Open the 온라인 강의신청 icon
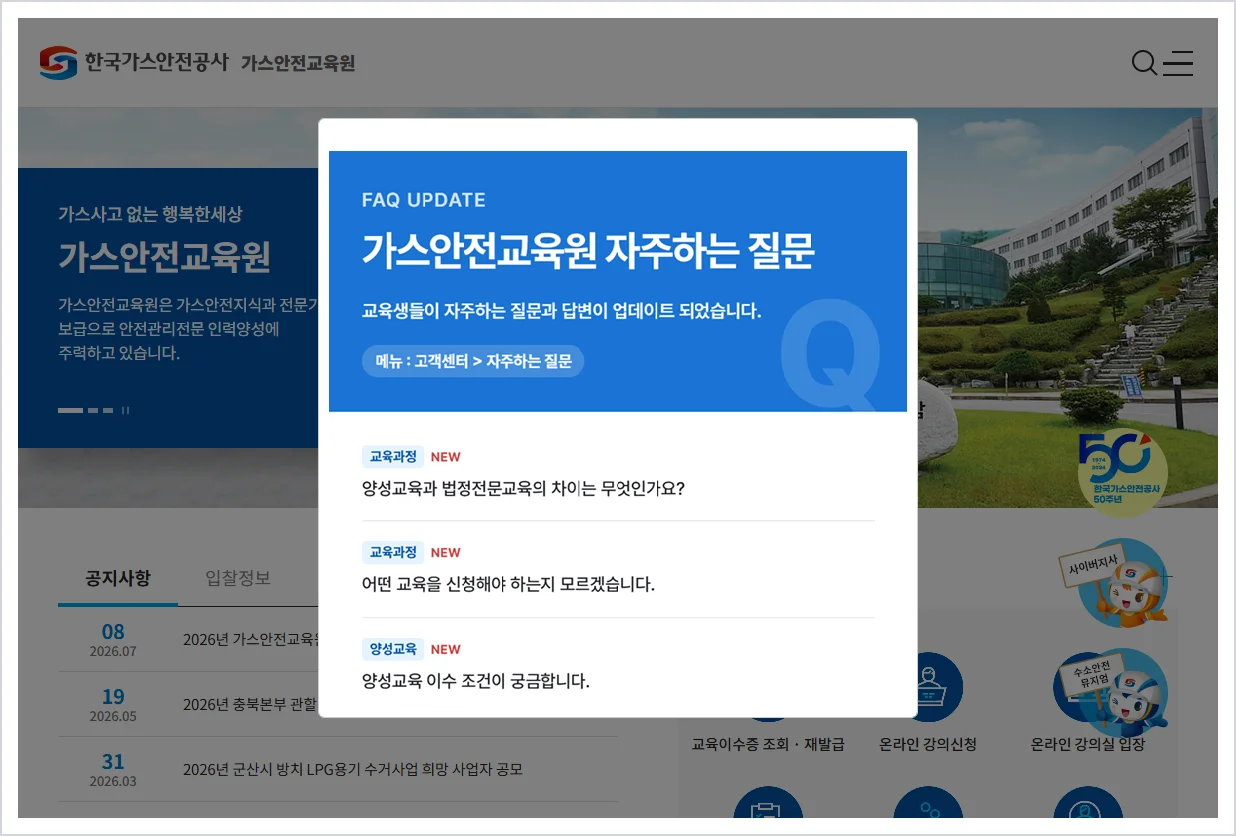This screenshot has height=836, width=1236. point(928,687)
